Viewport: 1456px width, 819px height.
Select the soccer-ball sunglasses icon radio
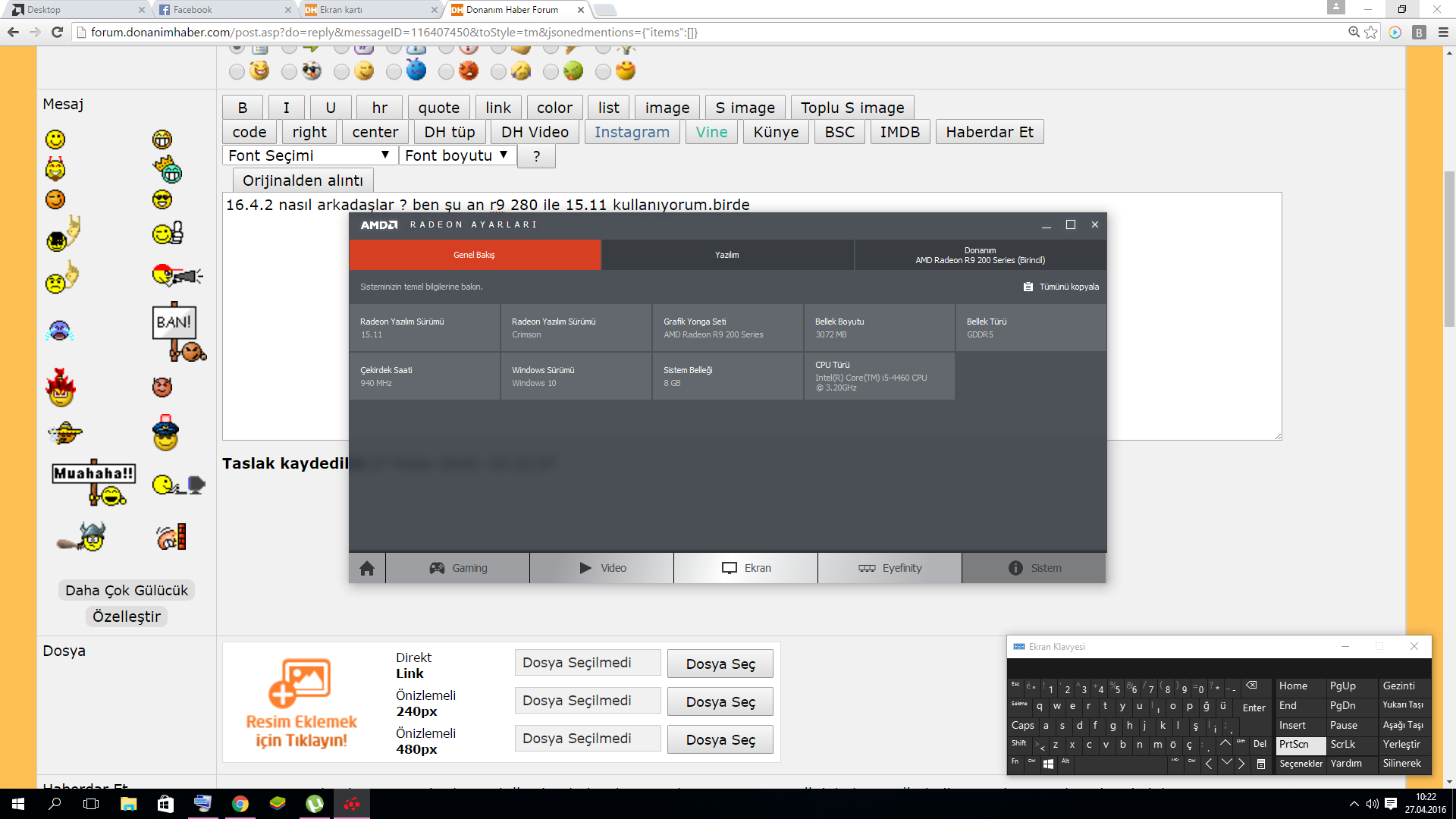coord(289,71)
